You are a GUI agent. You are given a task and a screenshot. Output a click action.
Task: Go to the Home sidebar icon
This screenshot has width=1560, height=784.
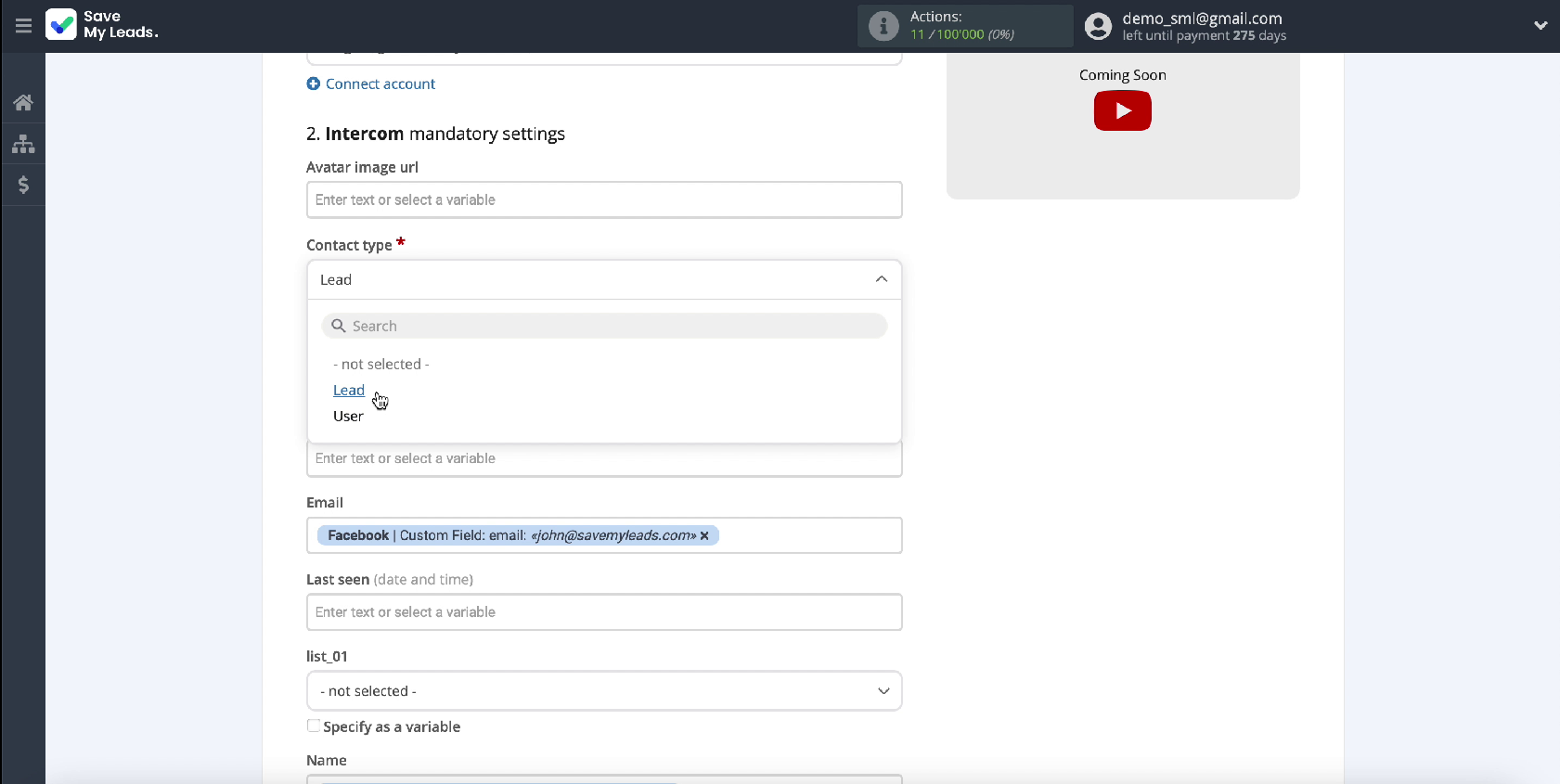[x=23, y=102]
